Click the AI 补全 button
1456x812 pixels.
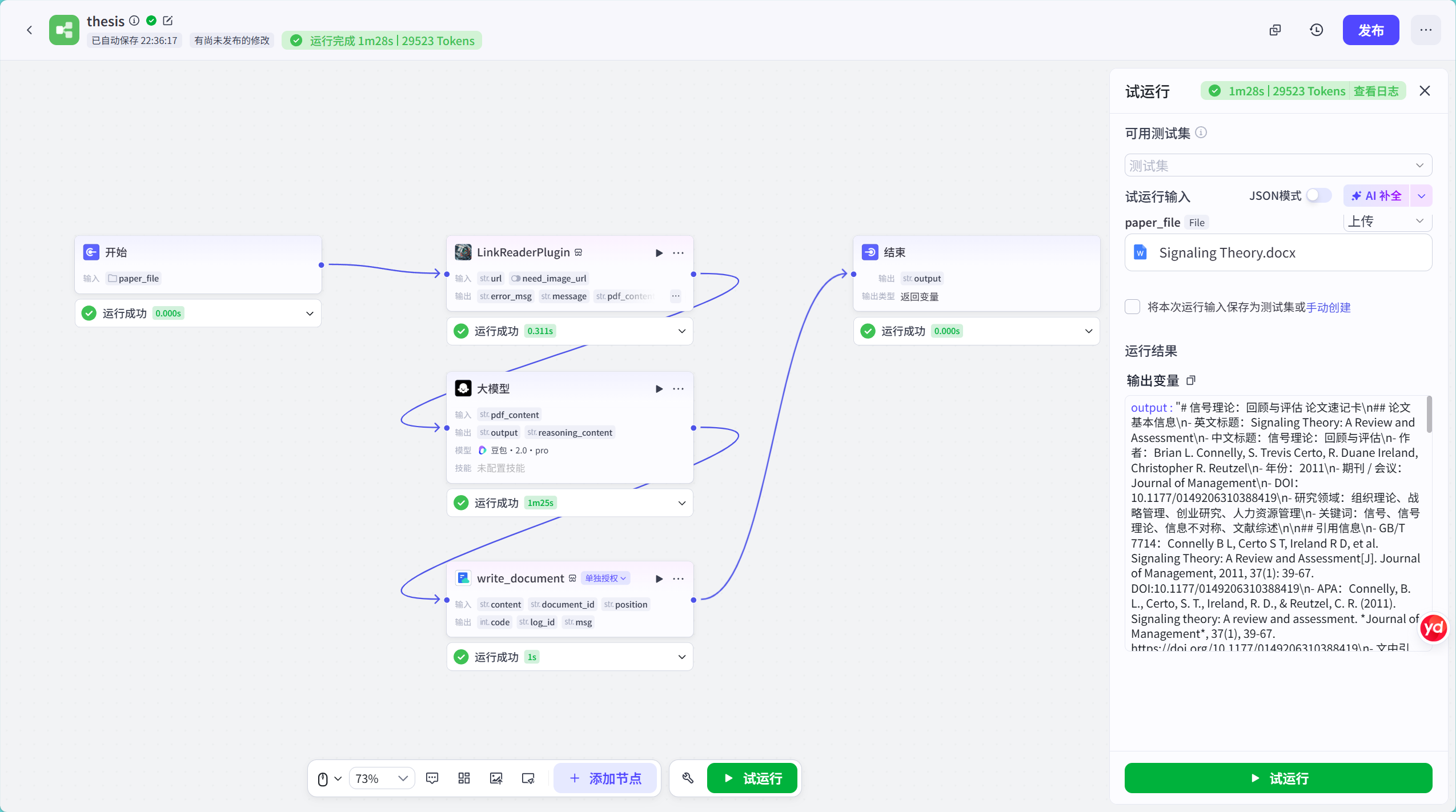[x=1377, y=196]
